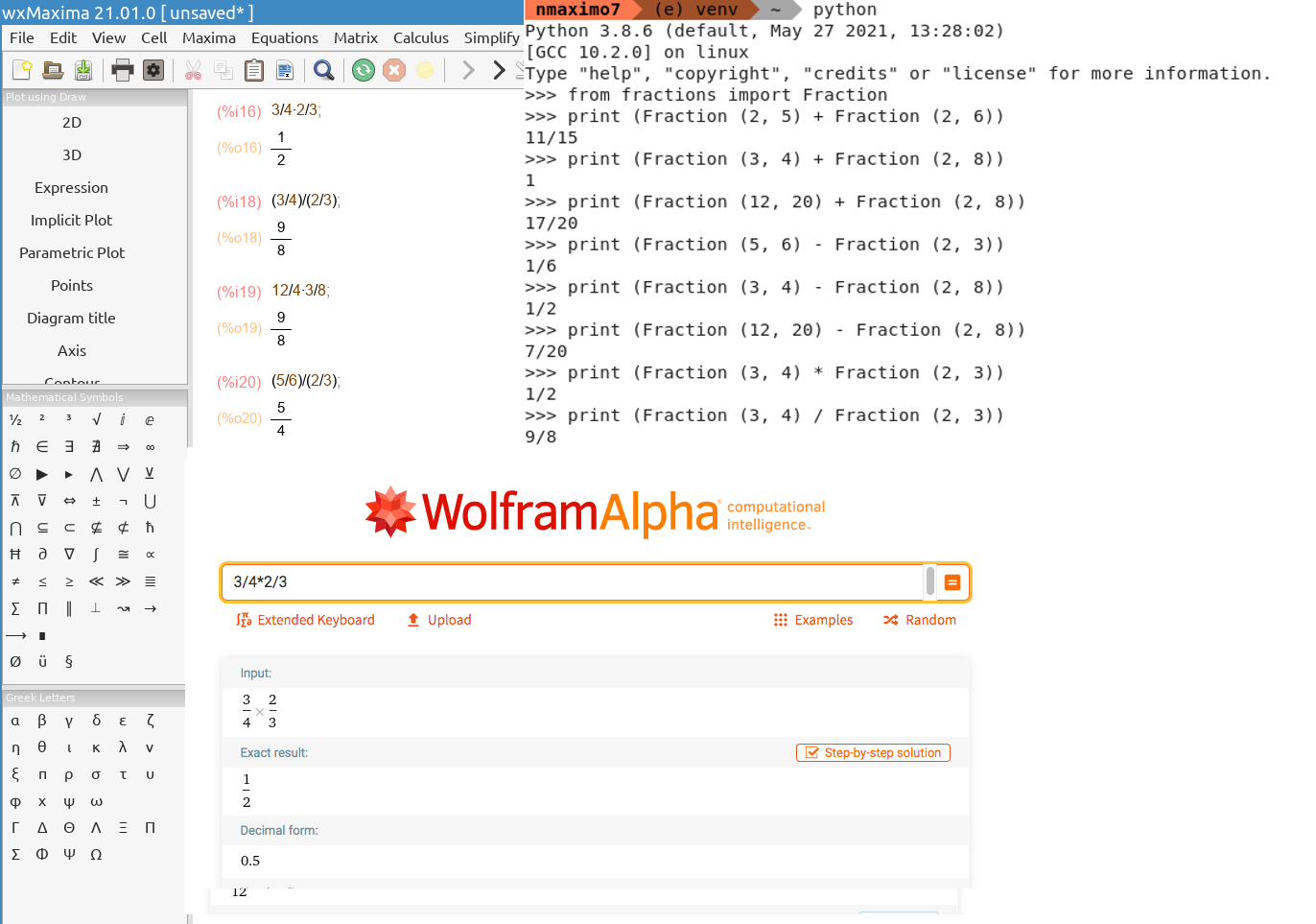Submit the query with the orange equals button
The width and height of the screenshot is (1316, 924).
click(x=952, y=582)
